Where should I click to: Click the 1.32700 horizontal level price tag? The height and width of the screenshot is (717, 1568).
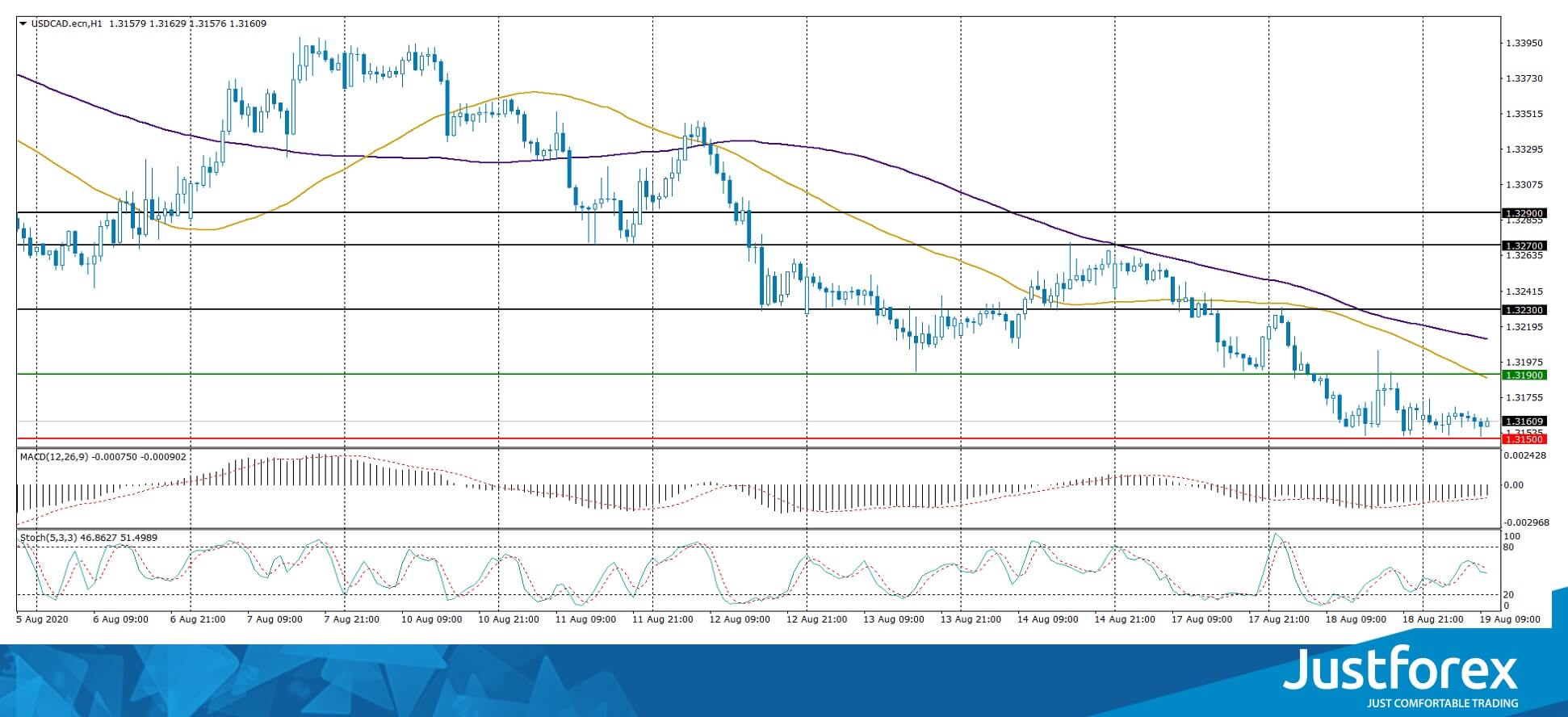[1524, 245]
